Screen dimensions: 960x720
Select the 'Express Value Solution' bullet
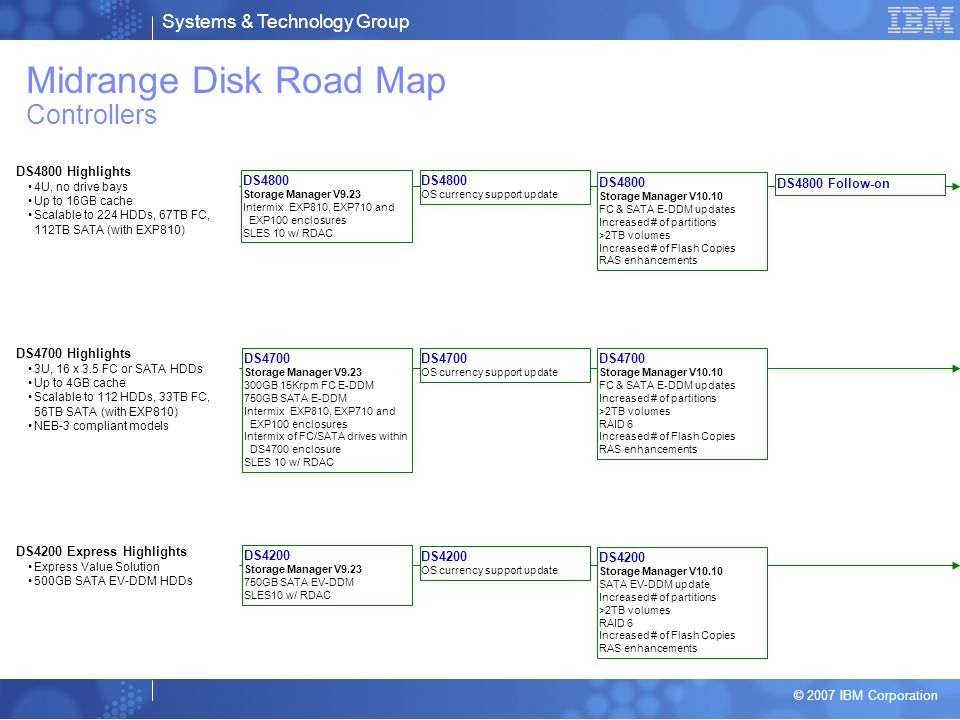coord(97,566)
